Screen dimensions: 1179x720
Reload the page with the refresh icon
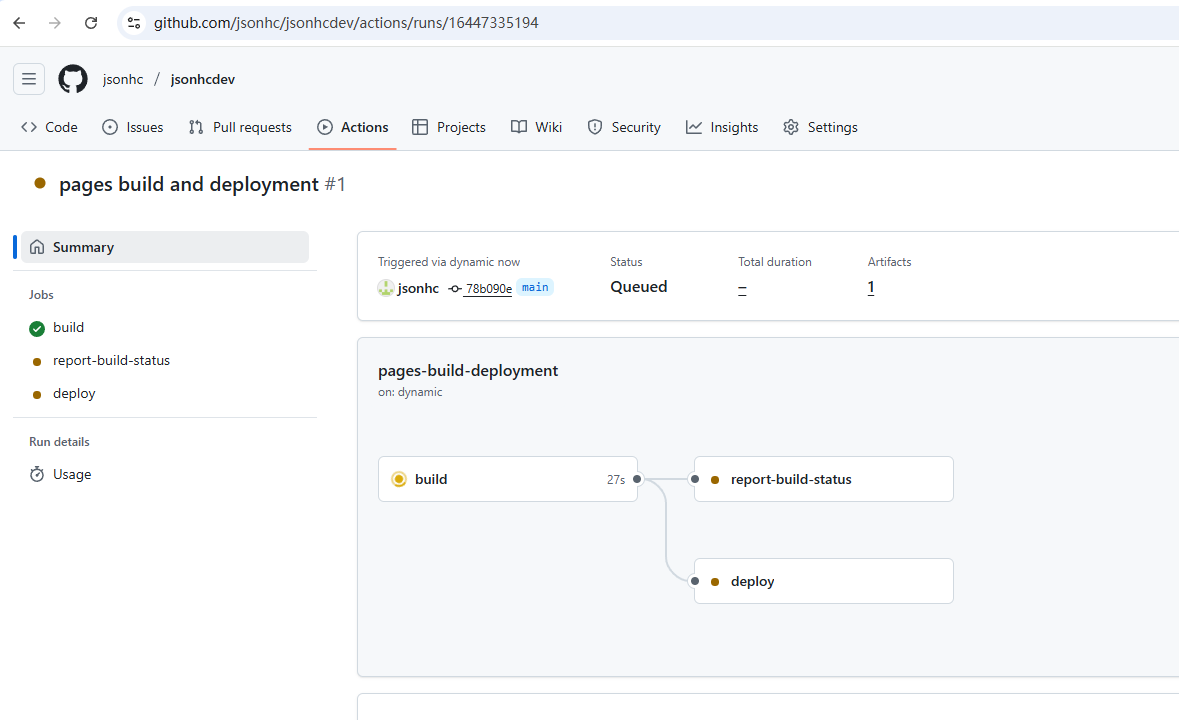click(91, 23)
